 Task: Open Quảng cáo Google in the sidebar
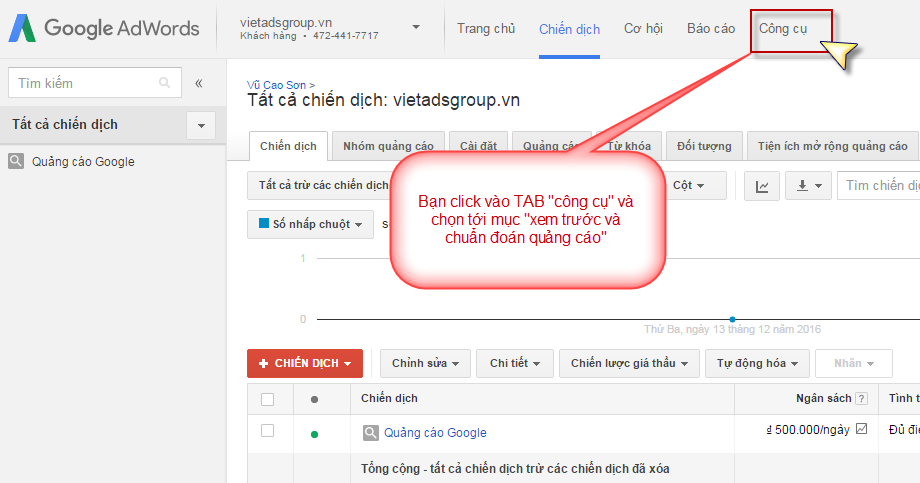[x=83, y=161]
